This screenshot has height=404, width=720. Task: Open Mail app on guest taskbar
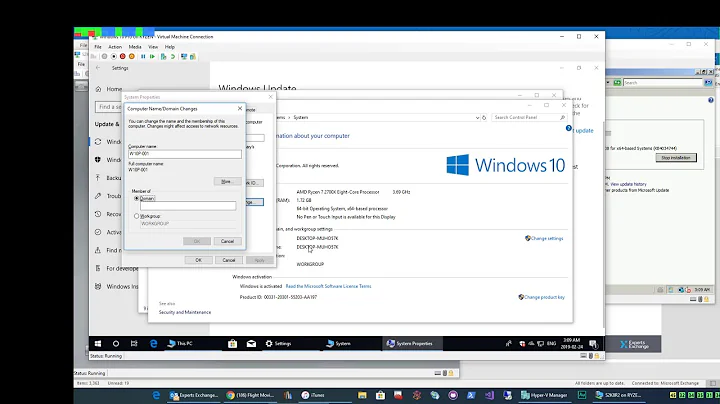pos(251,343)
